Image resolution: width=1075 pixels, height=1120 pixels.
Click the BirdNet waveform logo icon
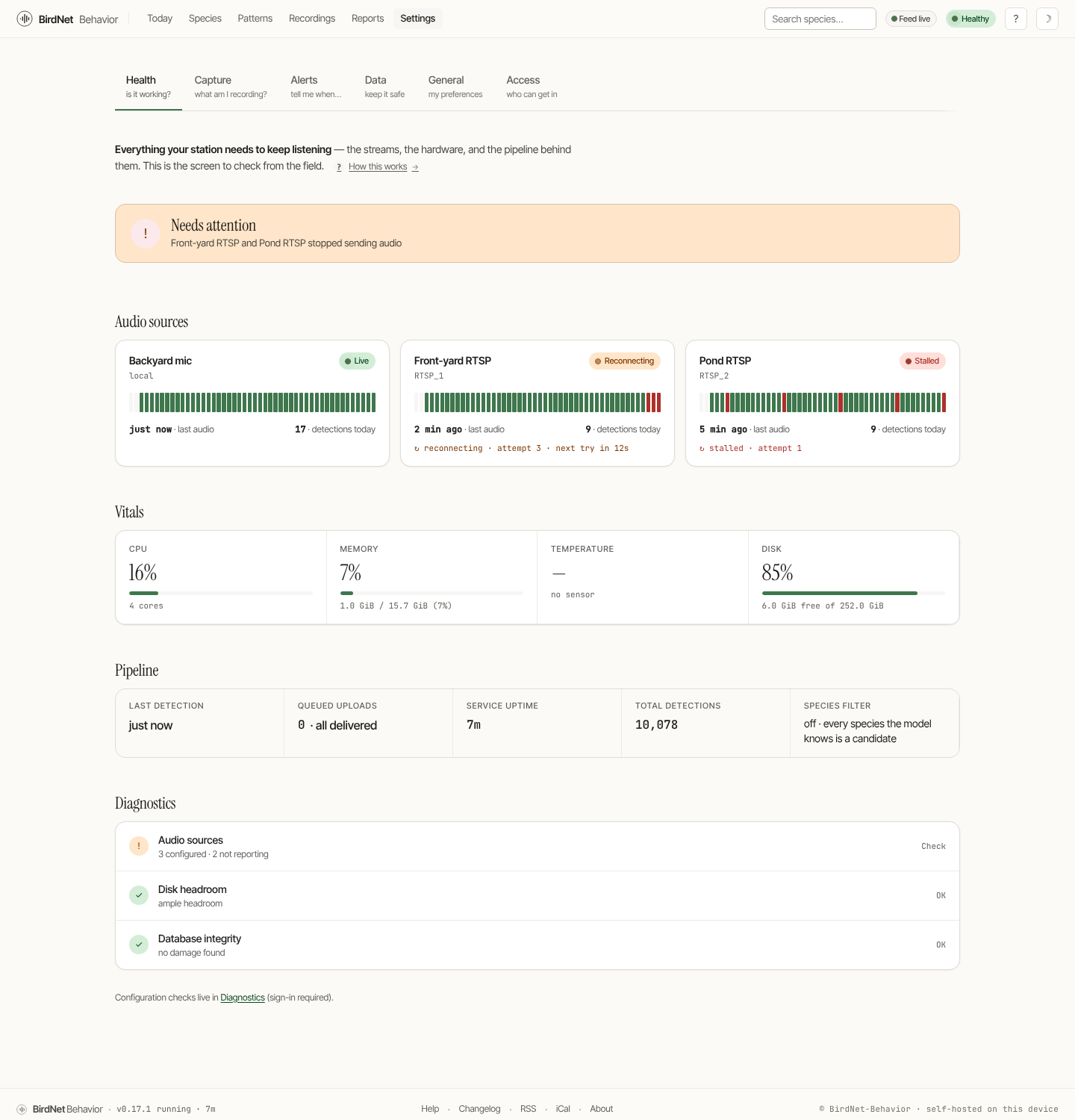(25, 19)
